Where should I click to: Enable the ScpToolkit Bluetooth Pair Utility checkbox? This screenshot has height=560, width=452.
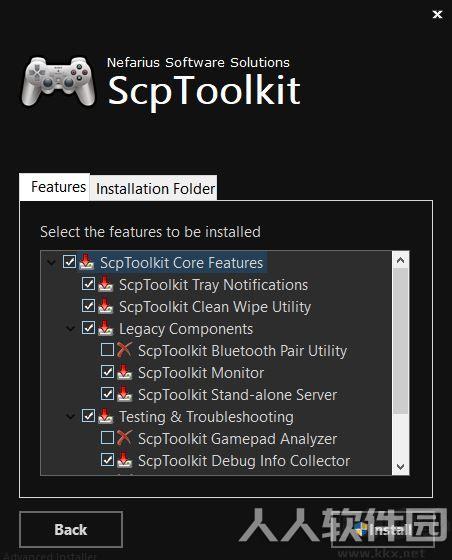pos(107,350)
